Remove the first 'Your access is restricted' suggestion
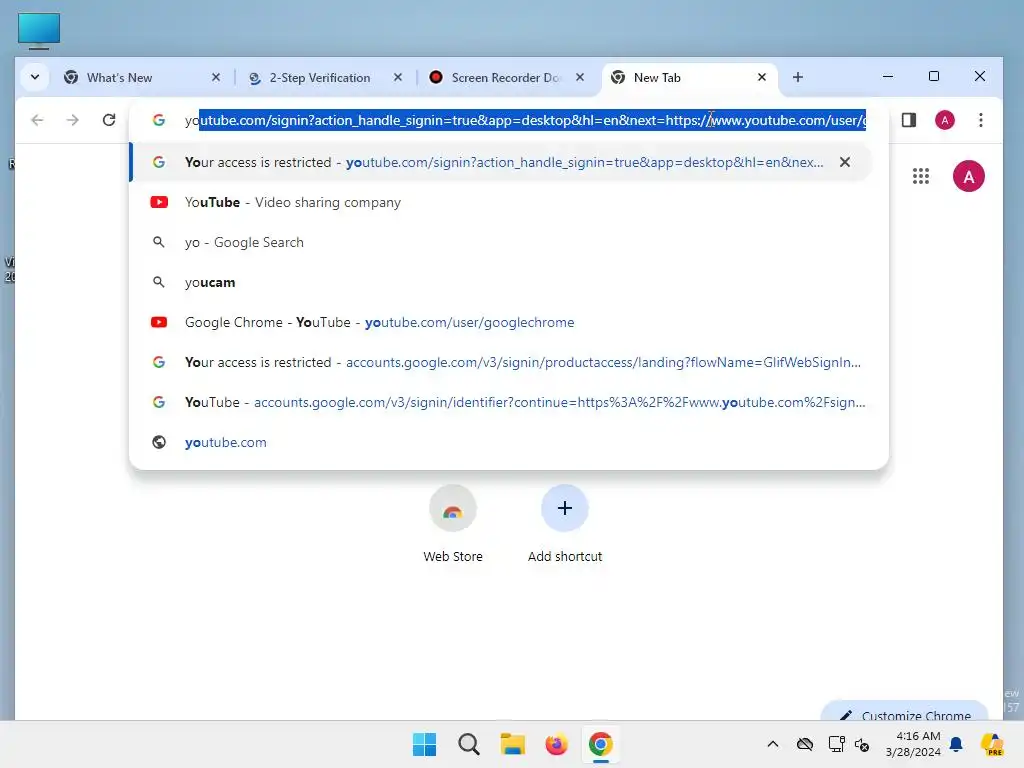The image size is (1024, 768). coord(844,162)
